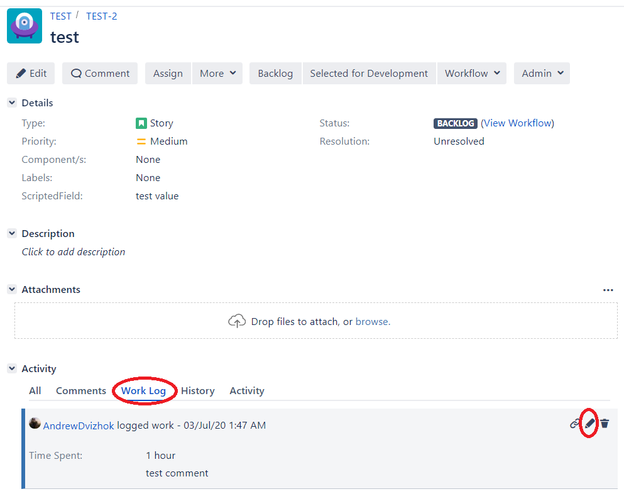Click Selected for Development button
624x491 pixels.
coord(369,73)
